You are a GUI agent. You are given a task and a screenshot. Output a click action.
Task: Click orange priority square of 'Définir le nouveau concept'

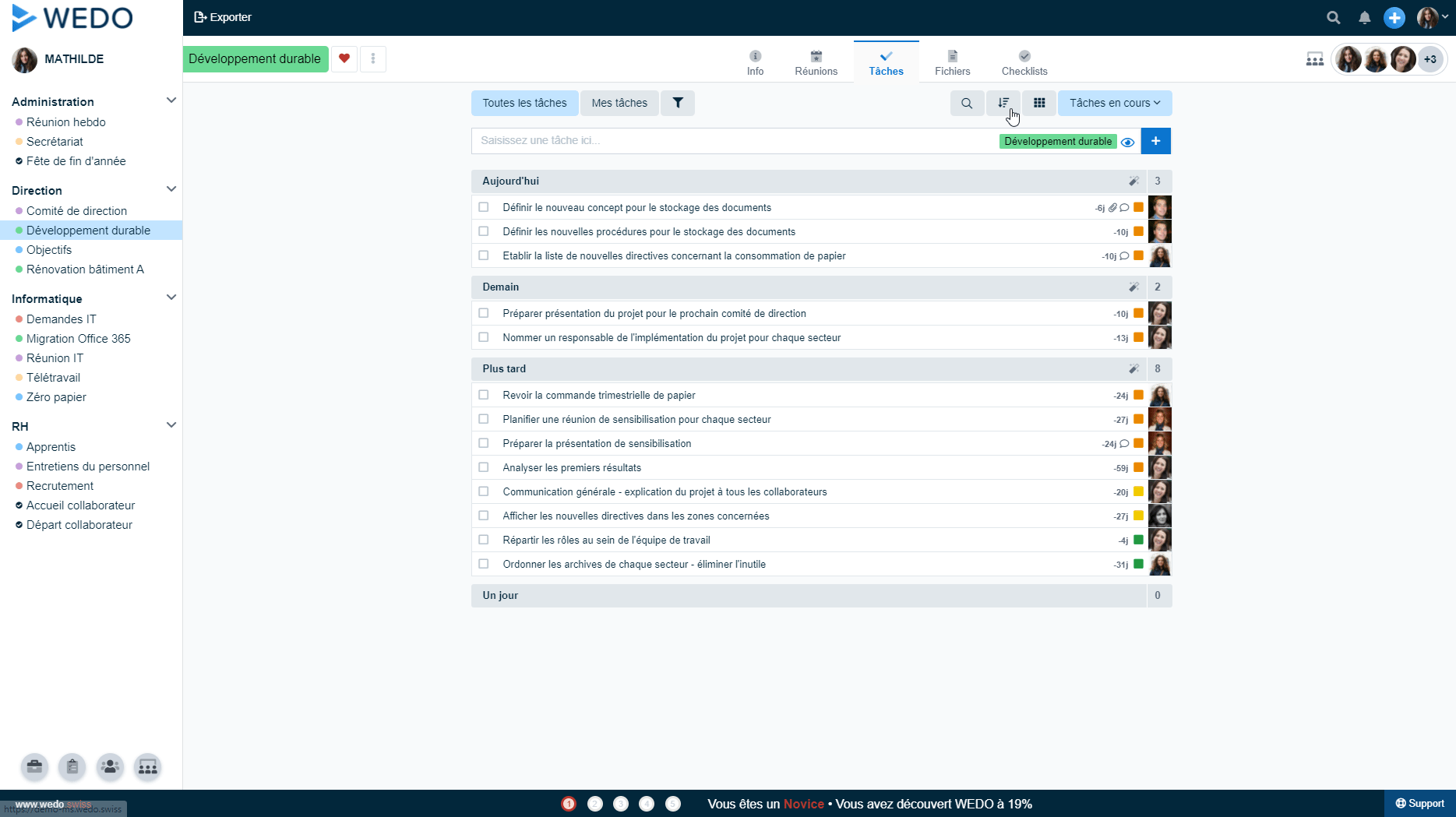click(x=1138, y=207)
